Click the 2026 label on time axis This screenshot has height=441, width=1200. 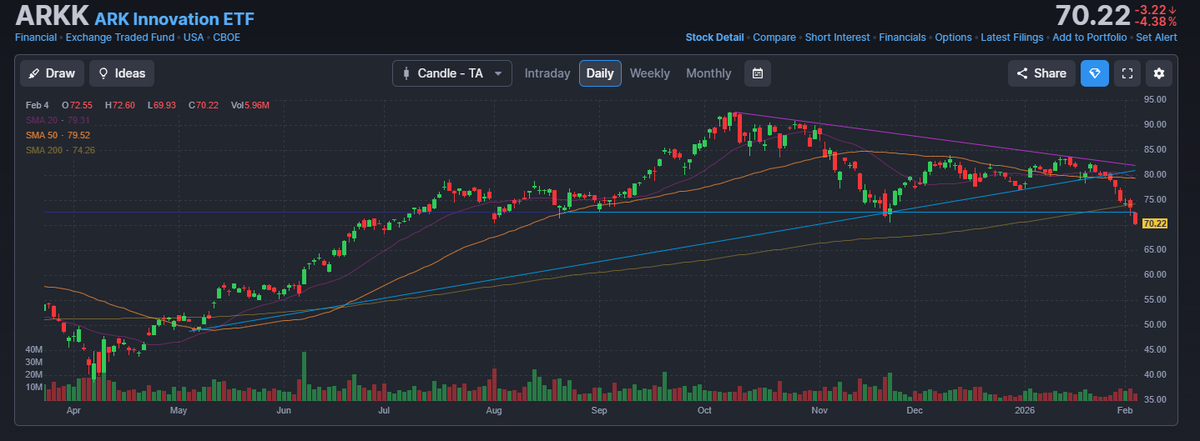(1026, 410)
